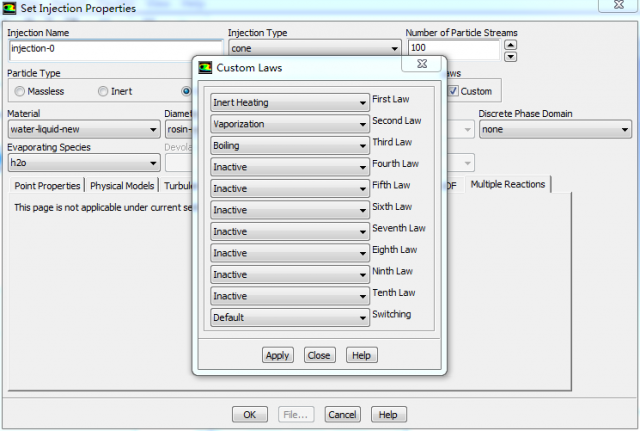Increase Number of Particle Streams with up arrow
Image resolution: width=640 pixels, height=431 pixels.
click(511, 43)
